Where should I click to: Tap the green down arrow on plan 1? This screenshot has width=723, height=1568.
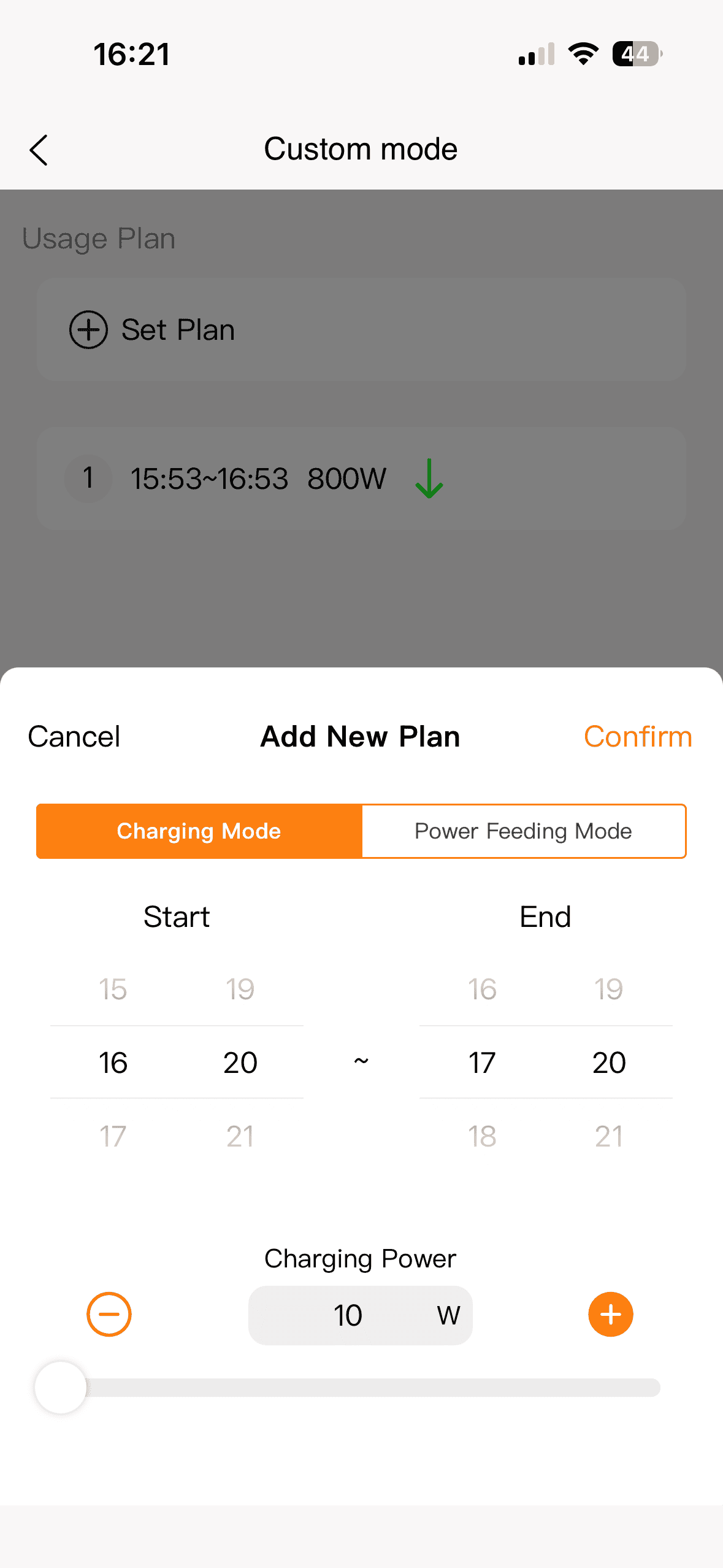pyautogui.click(x=429, y=478)
